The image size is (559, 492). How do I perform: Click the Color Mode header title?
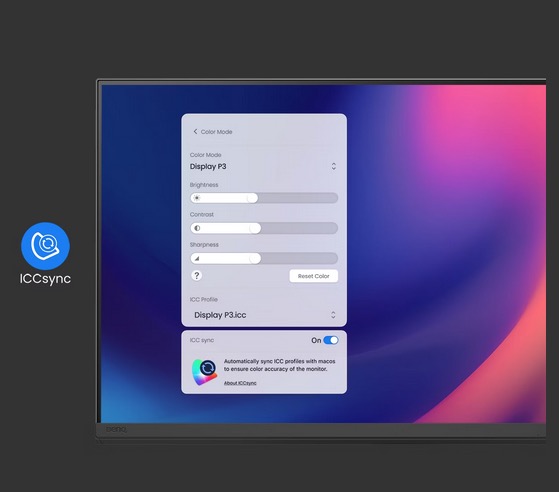click(x=216, y=132)
